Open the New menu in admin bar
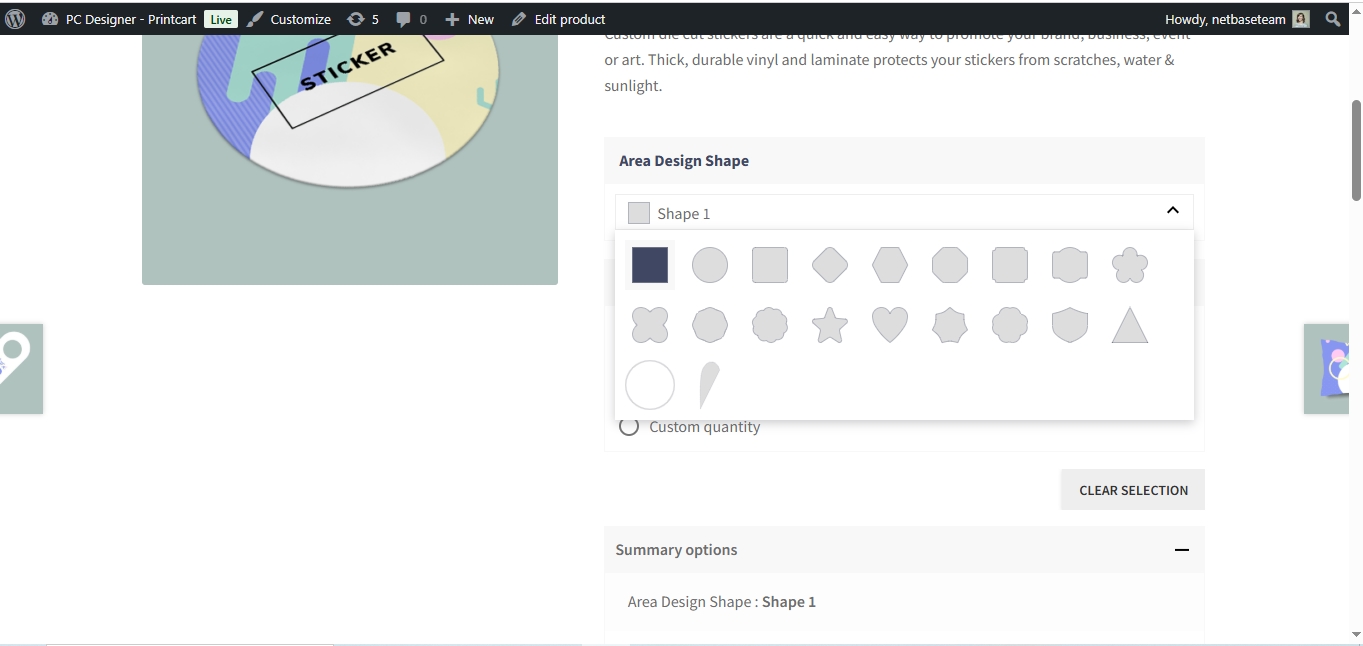1363x646 pixels. [x=469, y=19]
